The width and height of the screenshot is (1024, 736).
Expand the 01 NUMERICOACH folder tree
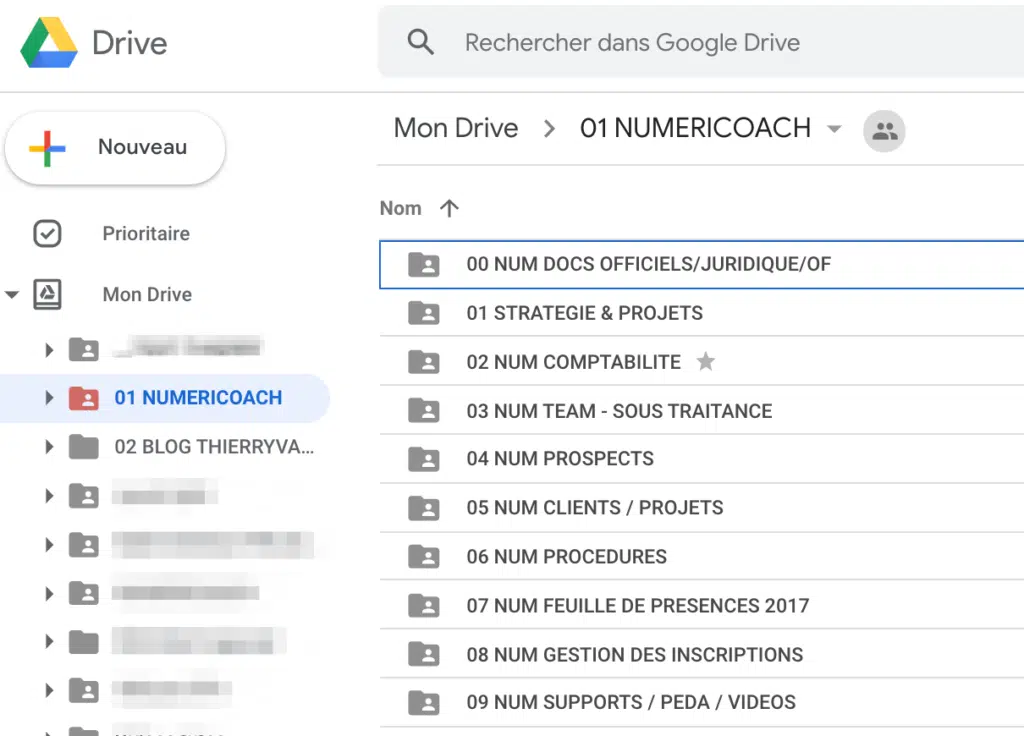click(x=48, y=398)
